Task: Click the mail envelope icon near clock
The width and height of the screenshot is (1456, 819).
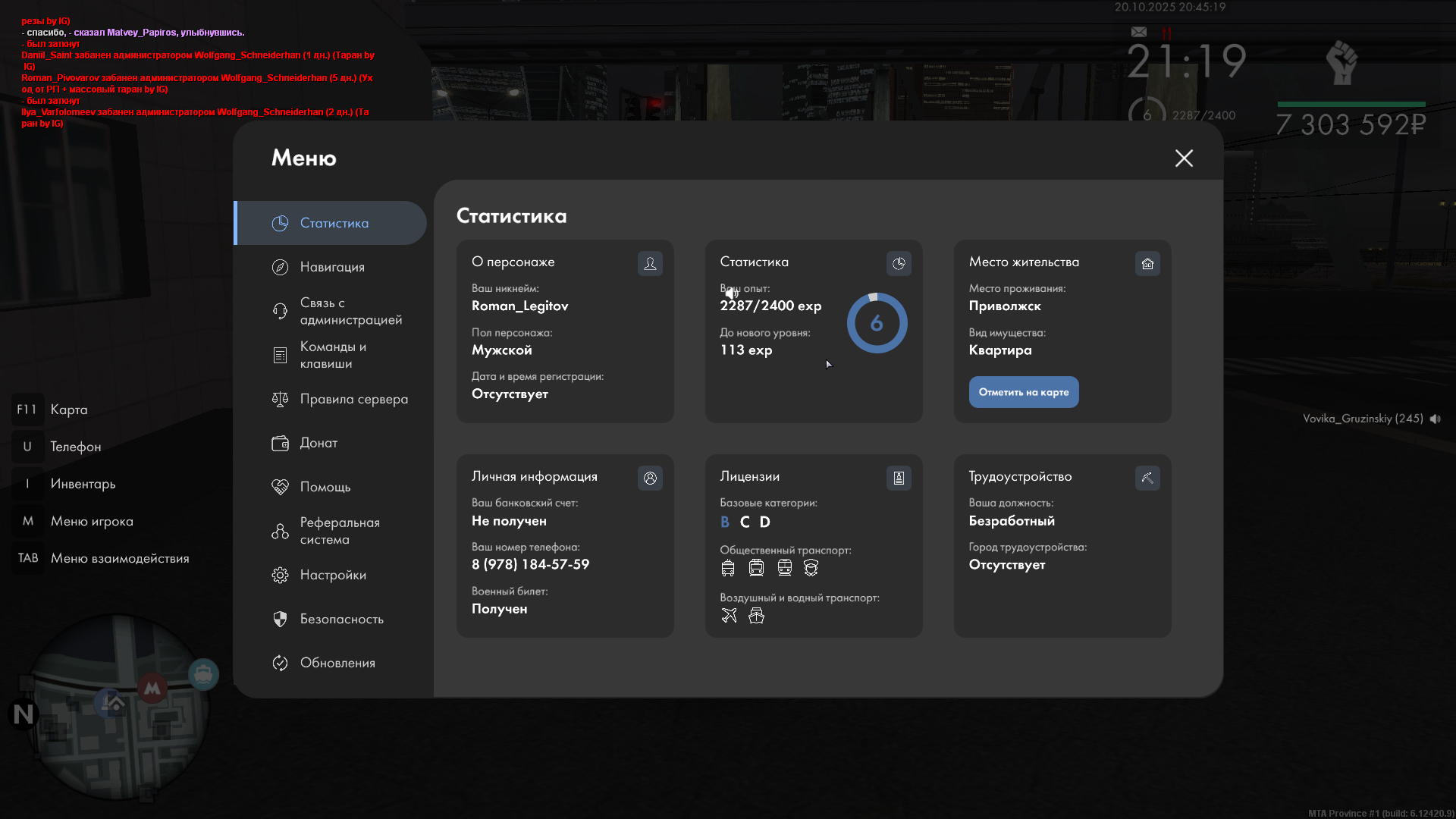Action: [x=1139, y=32]
